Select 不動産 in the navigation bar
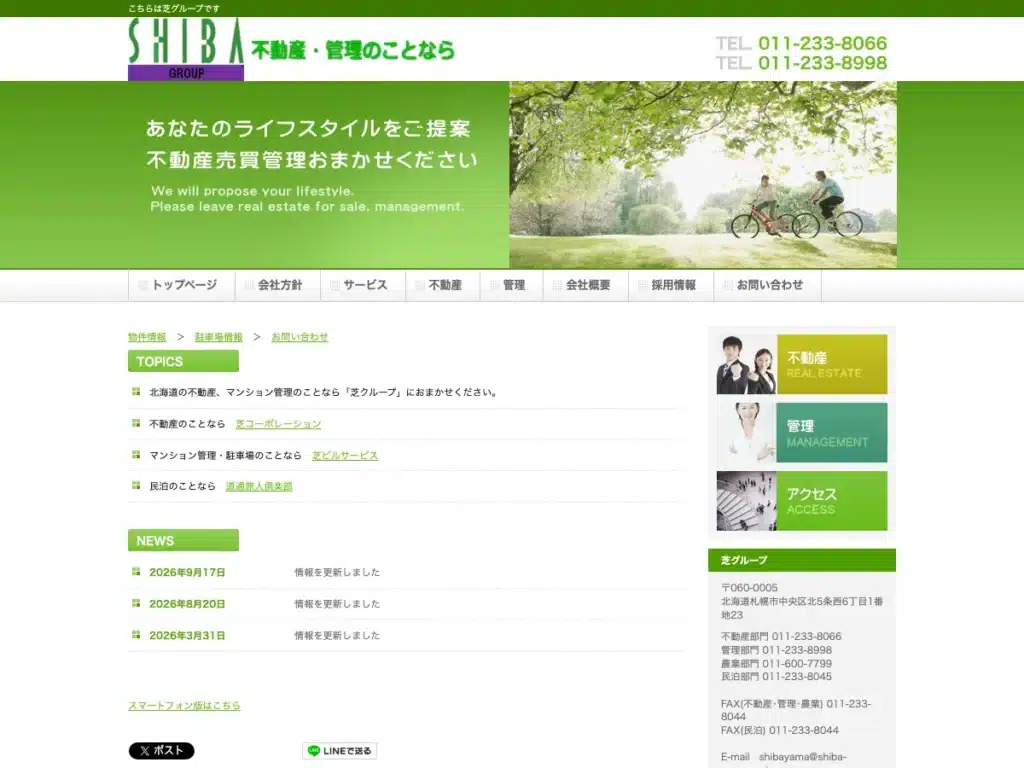The height and width of the screenshot is (768, 1024). (x=443, y=285)
